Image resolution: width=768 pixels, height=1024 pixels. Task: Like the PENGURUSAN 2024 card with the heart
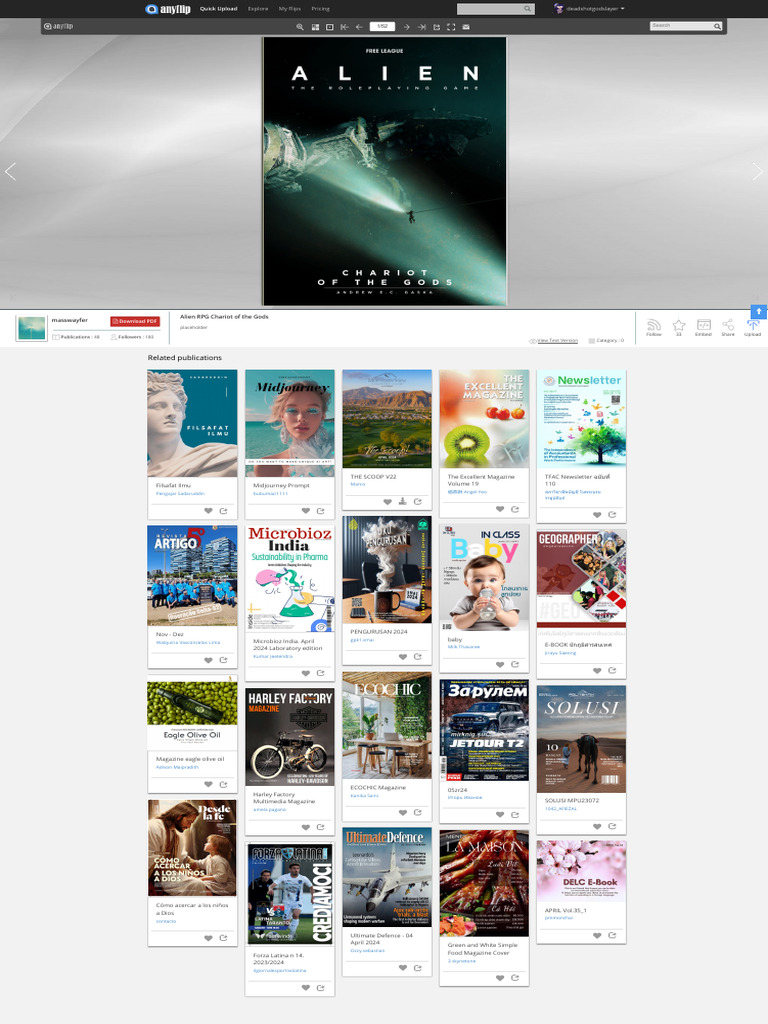coord(402,657)
